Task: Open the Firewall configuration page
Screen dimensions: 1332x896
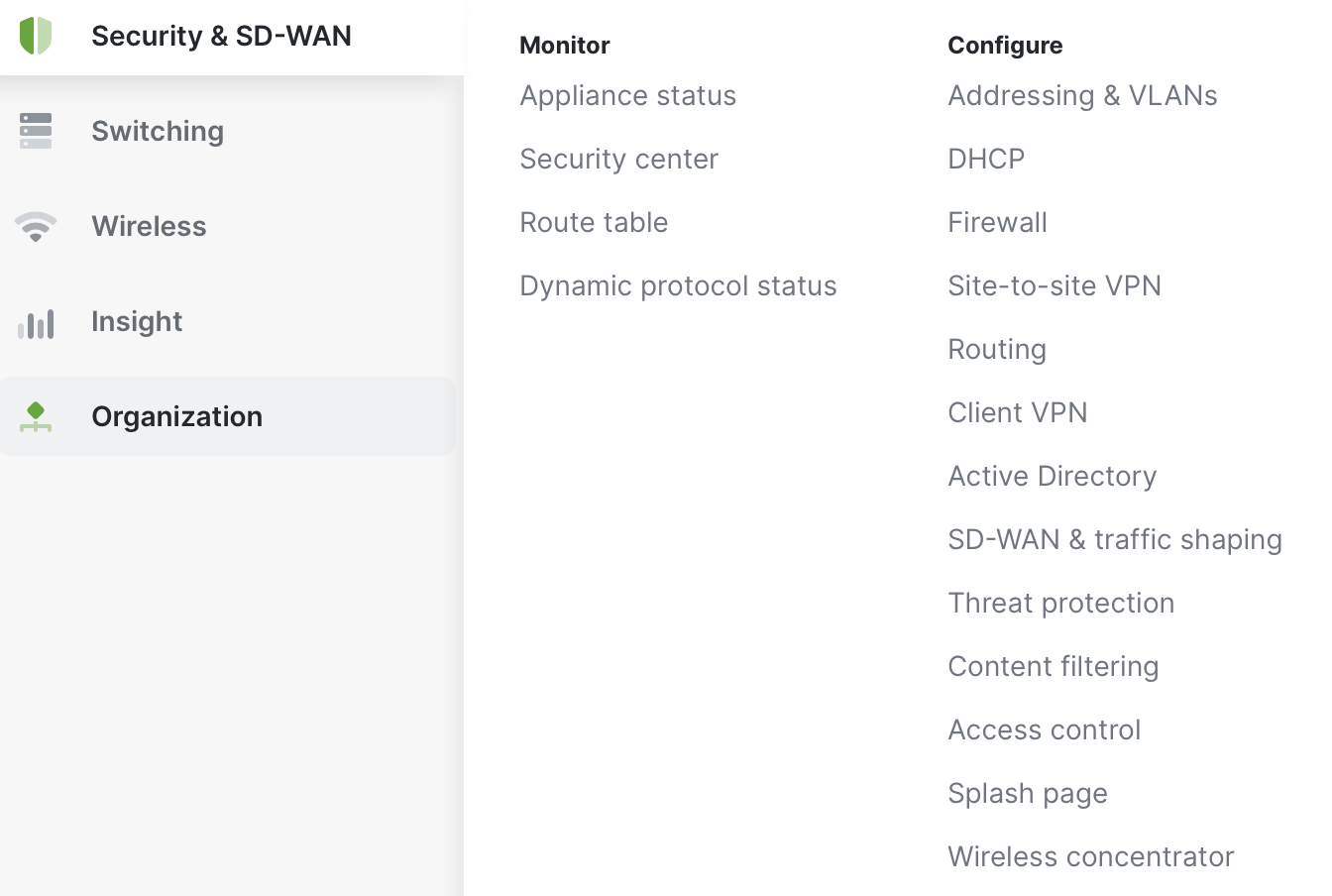Action: (997, 222)
